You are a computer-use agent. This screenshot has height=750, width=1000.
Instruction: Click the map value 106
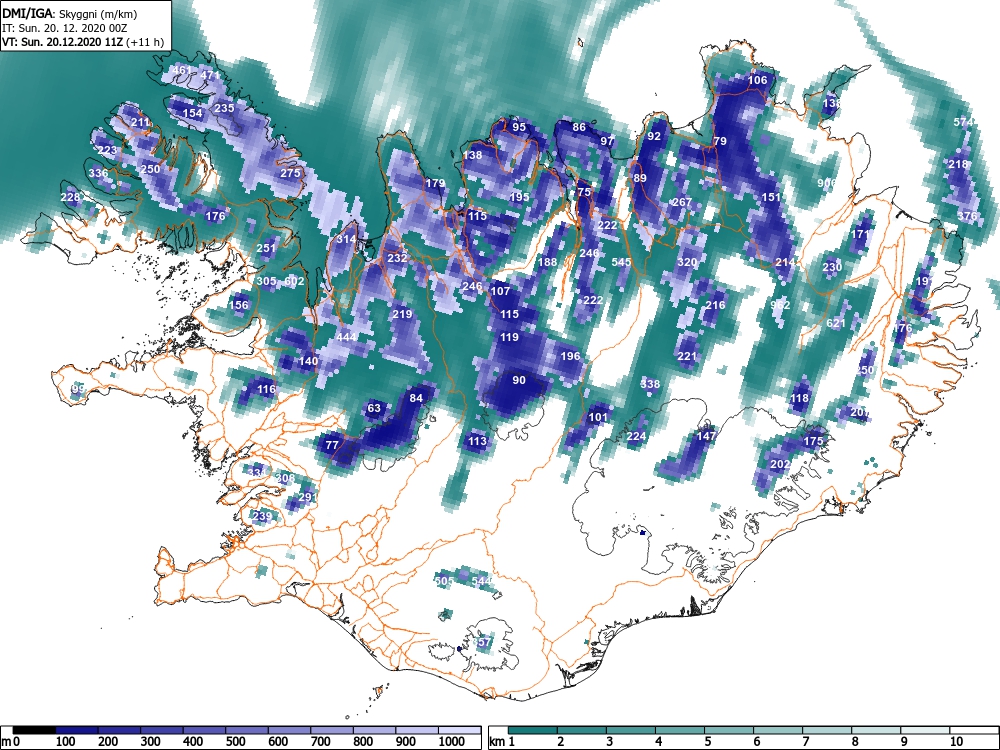[758, 80]
